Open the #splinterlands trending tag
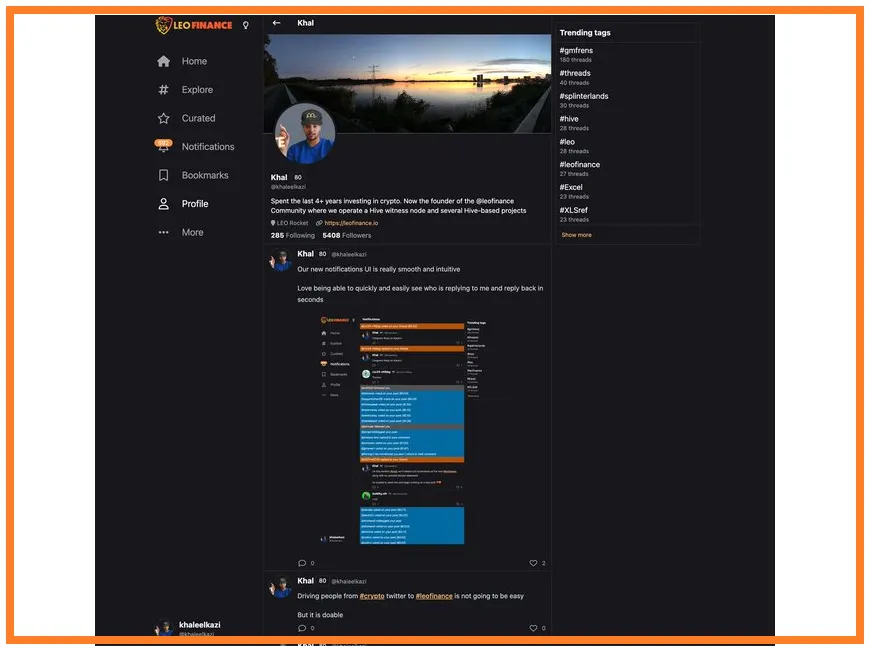The width and height of the screenshot is (869, 649). [x=584, y=96]
